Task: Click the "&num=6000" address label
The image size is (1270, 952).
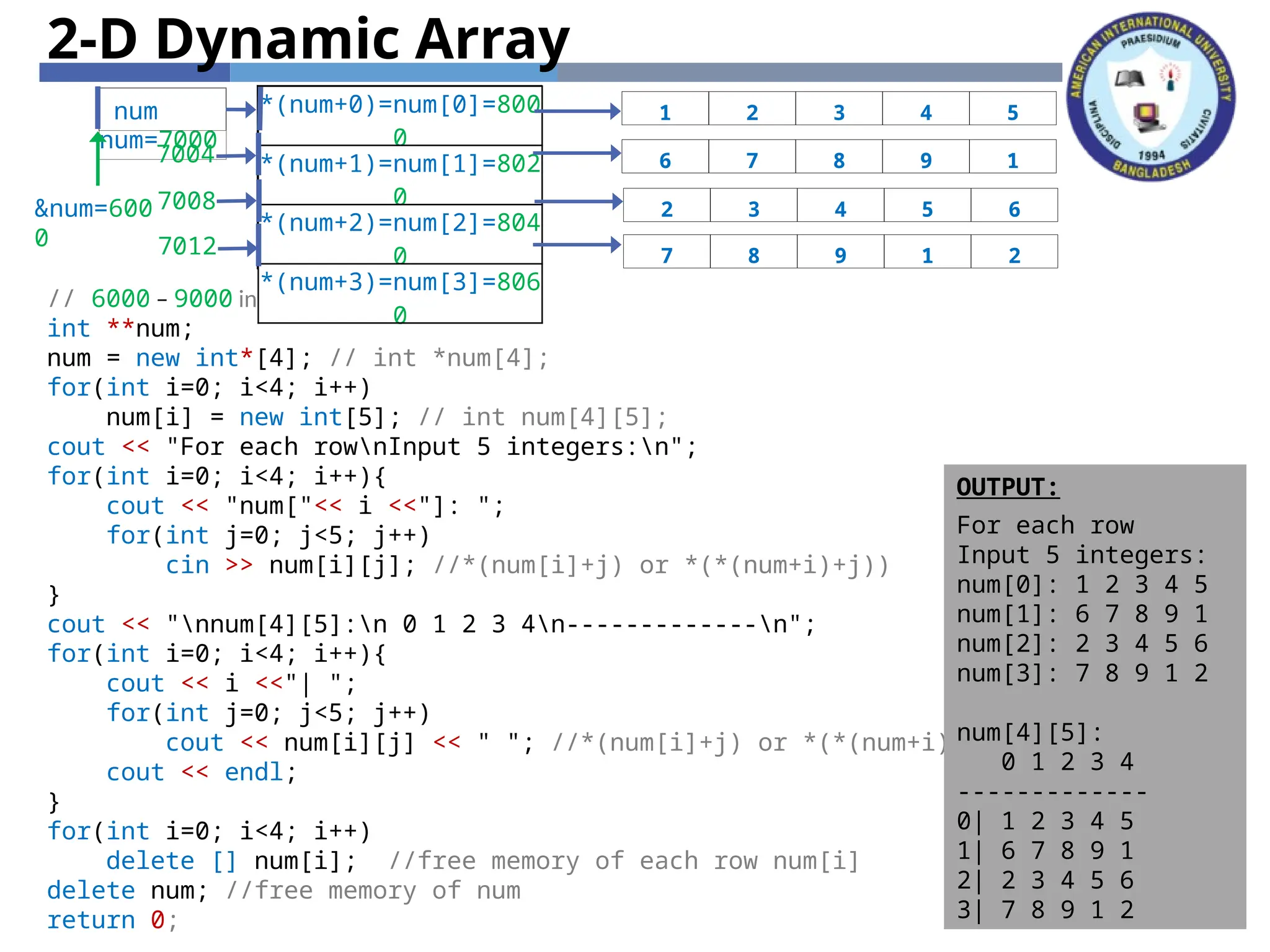Action: (x=93, y=223)
